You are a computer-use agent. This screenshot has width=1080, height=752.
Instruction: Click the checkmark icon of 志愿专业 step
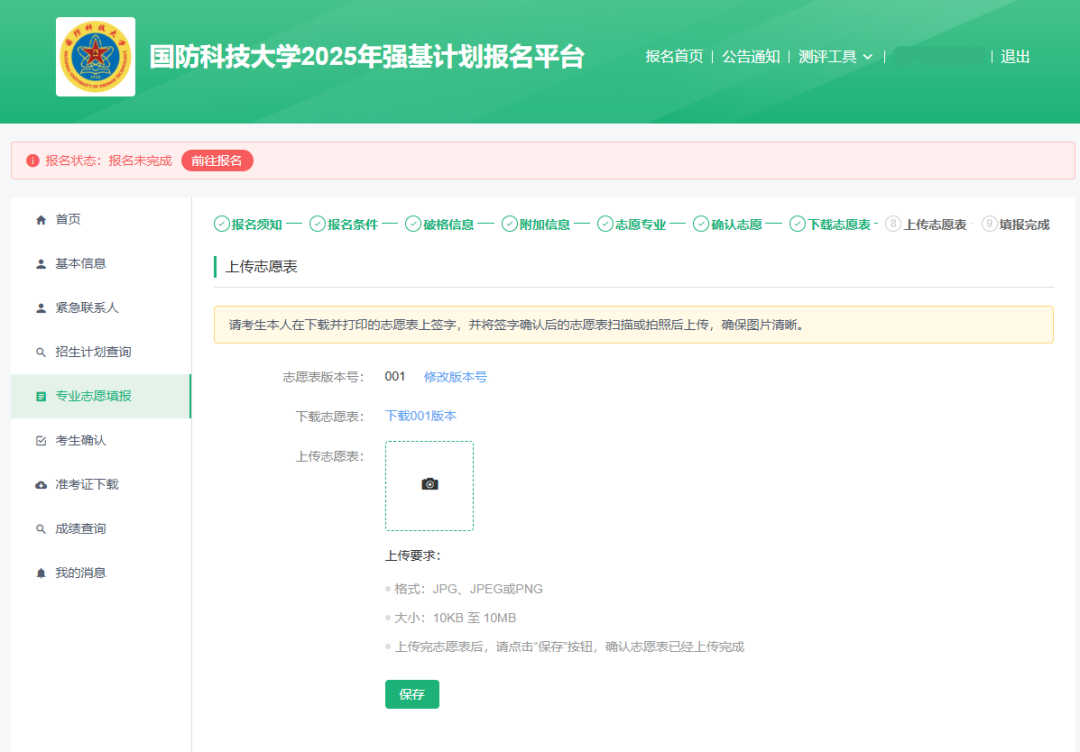605,224
